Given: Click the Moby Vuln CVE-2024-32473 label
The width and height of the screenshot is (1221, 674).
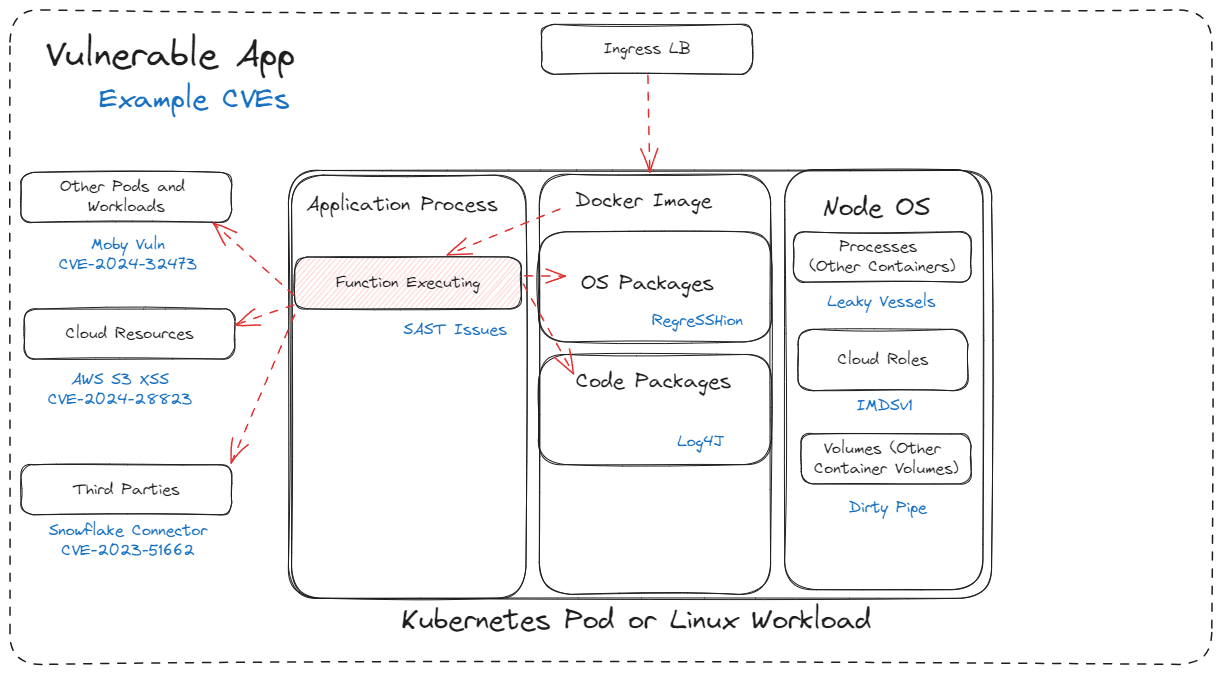Looking at the screenshot, I should tap(128, 255).
